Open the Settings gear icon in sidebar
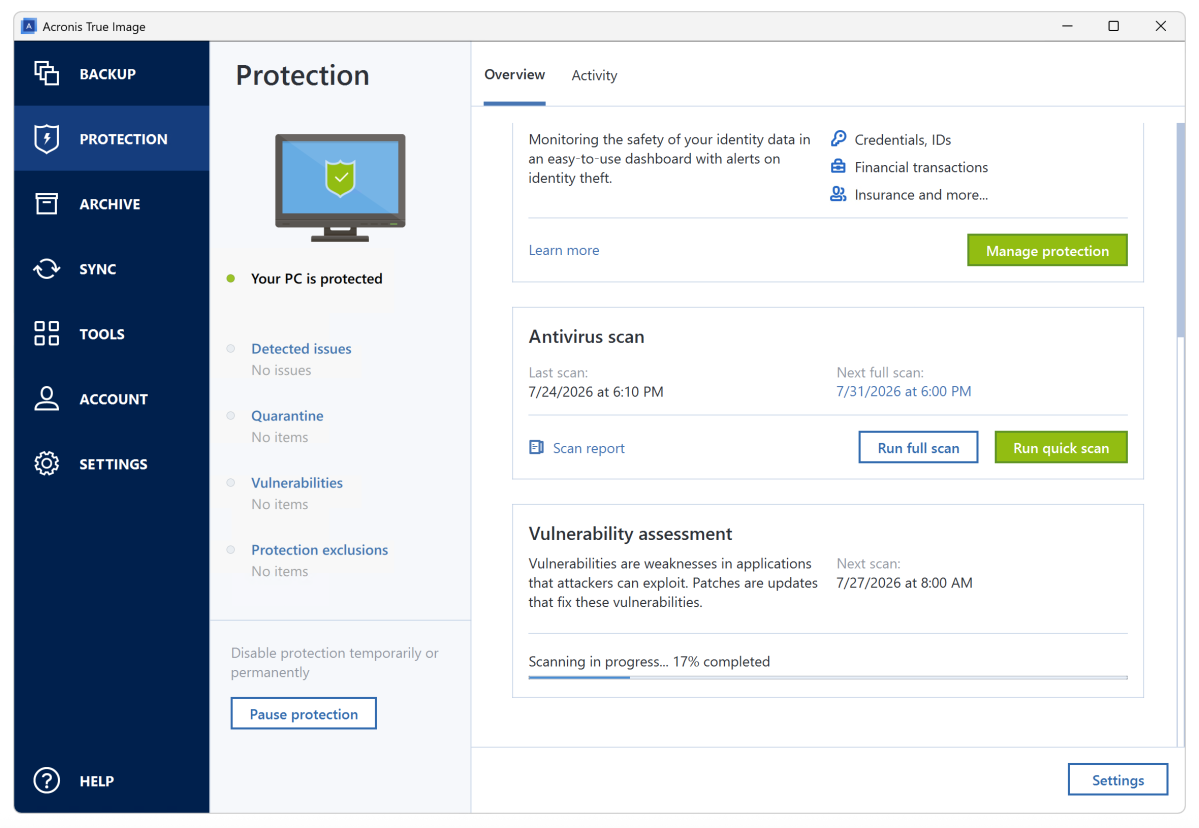The image size is (1199, 828). 47,463
